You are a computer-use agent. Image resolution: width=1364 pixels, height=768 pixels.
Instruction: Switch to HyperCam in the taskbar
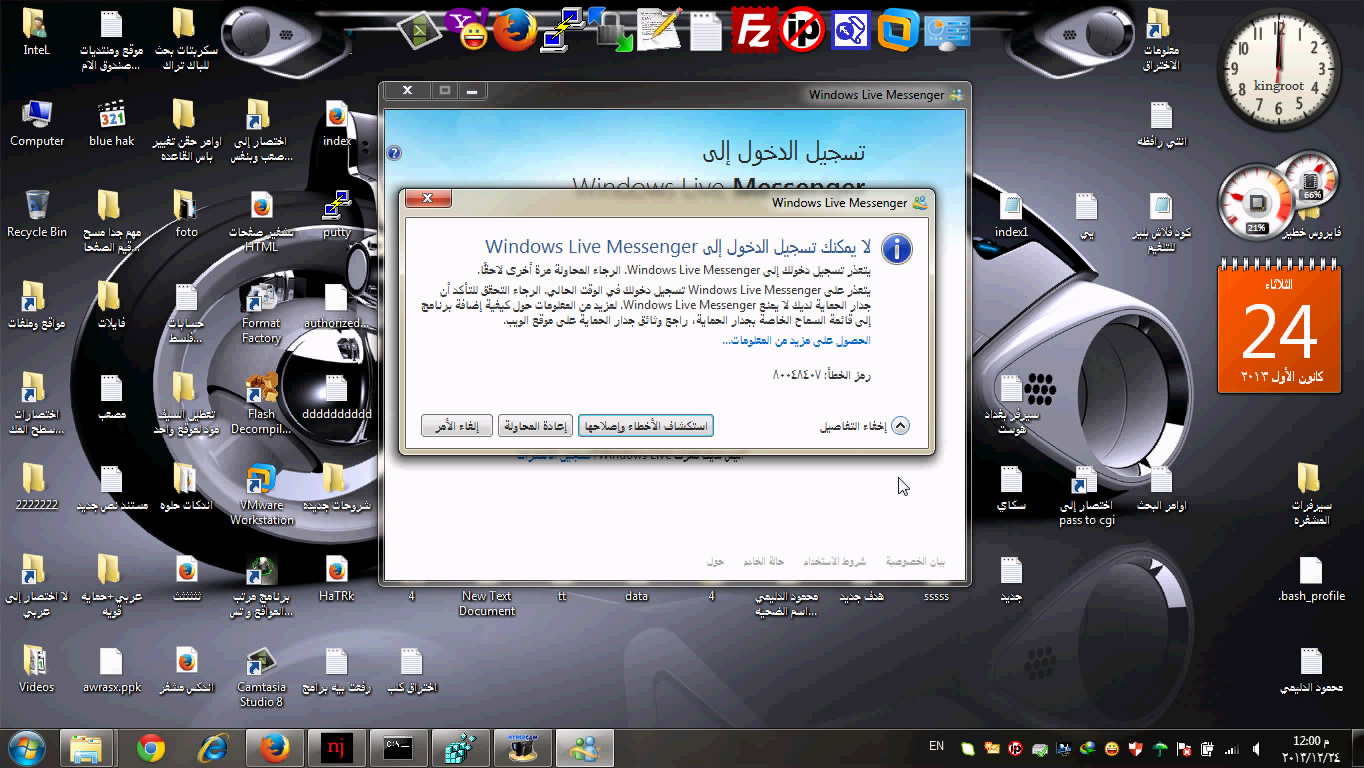tap(523, 748)
